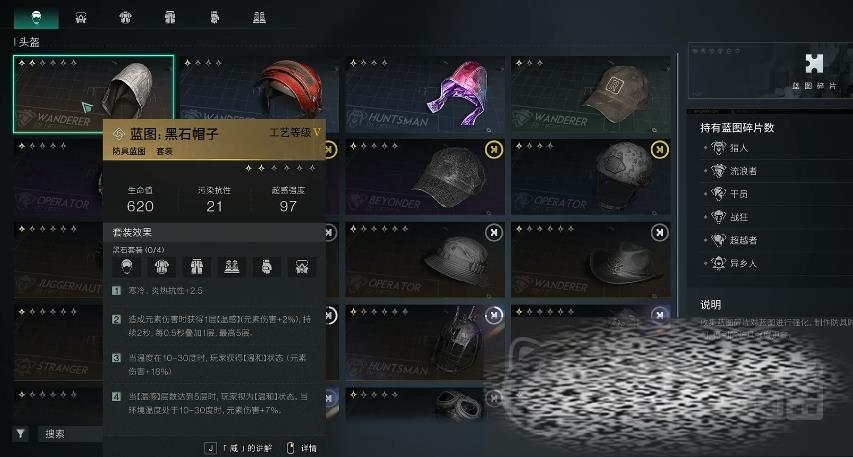Toggle white ring badge on Operator bucket hat
Screen dimensions: 853x457
point(494,233)
